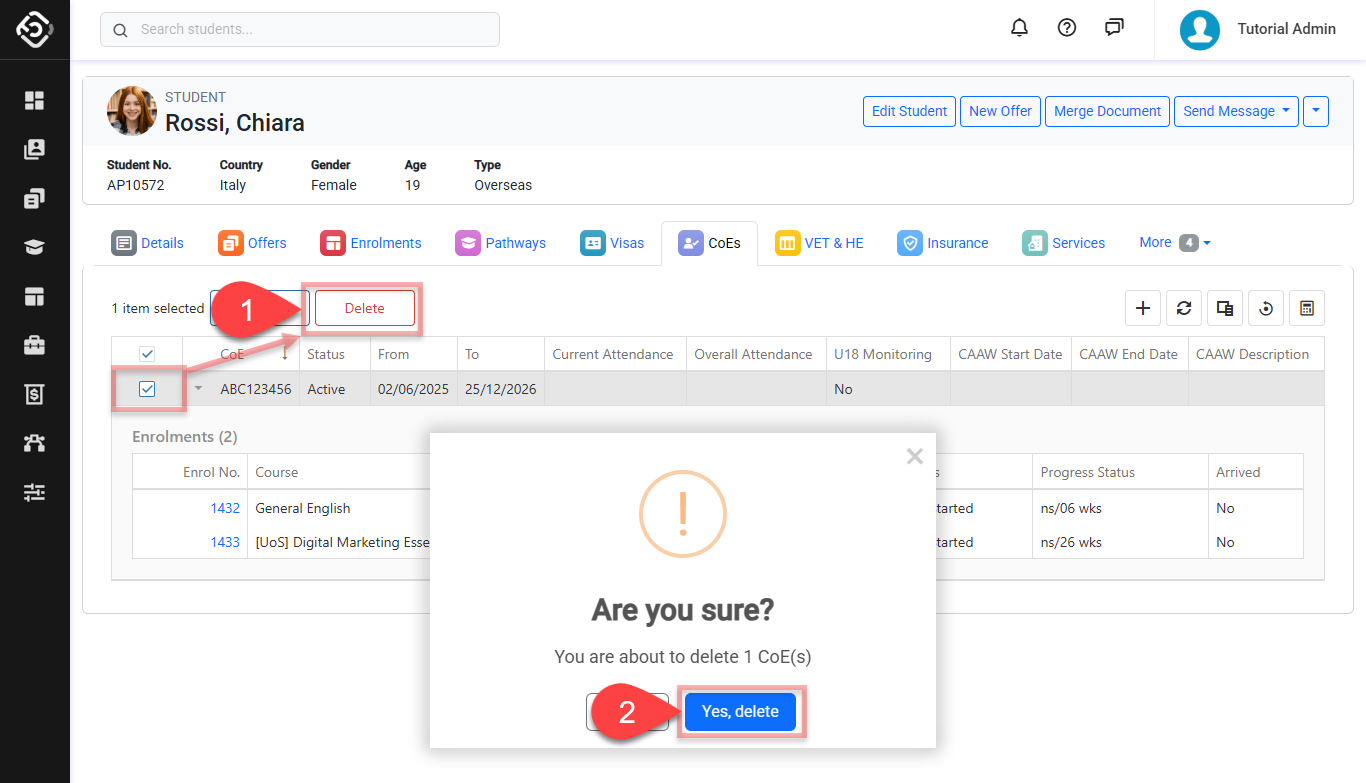Viewport: 1366px width, 783px height.
Task: Click the graduation cap sidebar icon
Action: click(35, 248)
